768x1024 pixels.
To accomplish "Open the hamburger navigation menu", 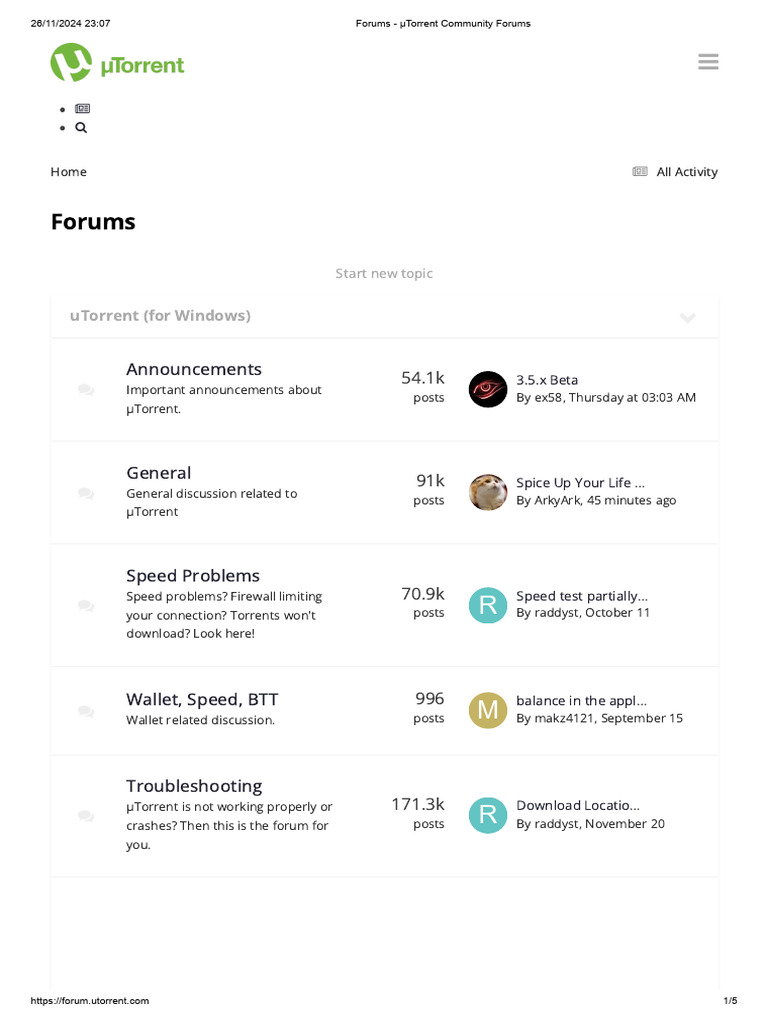I will pos(708,62).
